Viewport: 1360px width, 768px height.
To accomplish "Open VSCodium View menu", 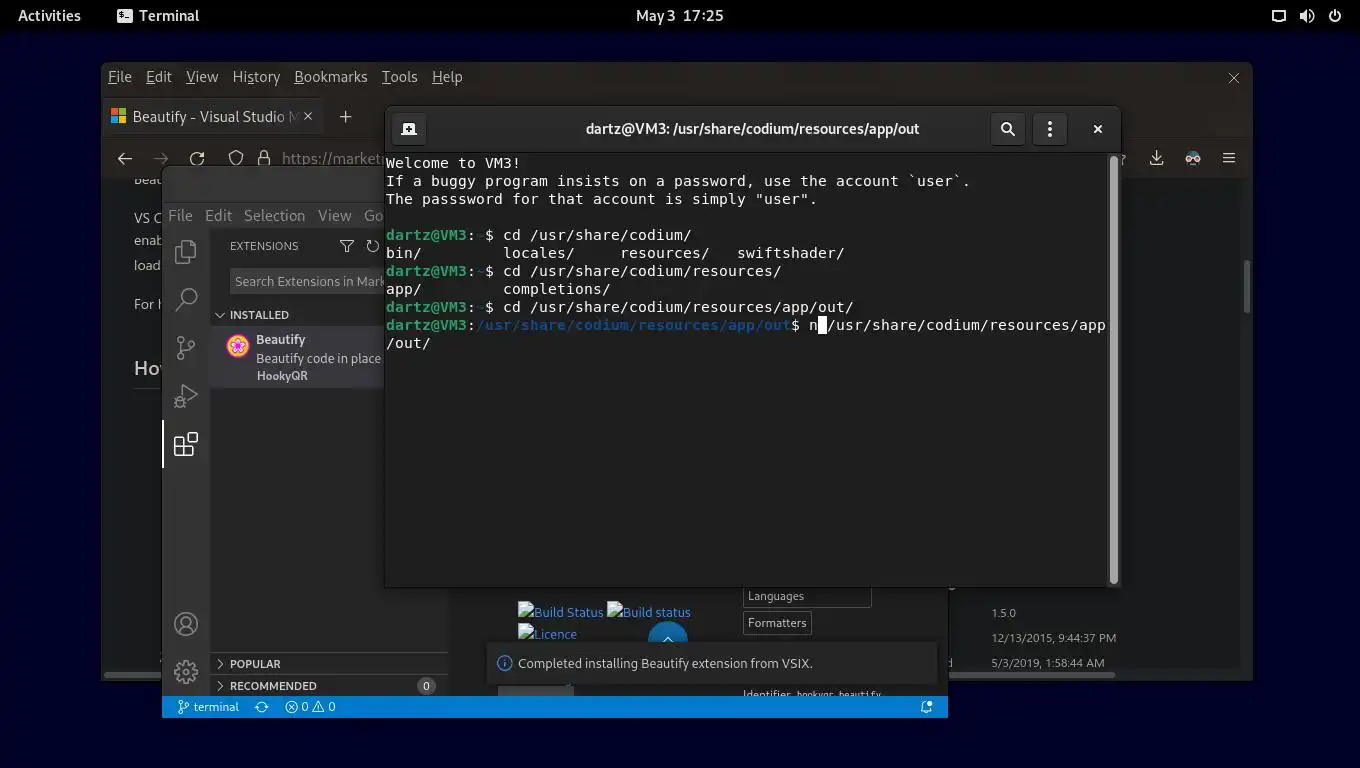I will tap(335, 215).
